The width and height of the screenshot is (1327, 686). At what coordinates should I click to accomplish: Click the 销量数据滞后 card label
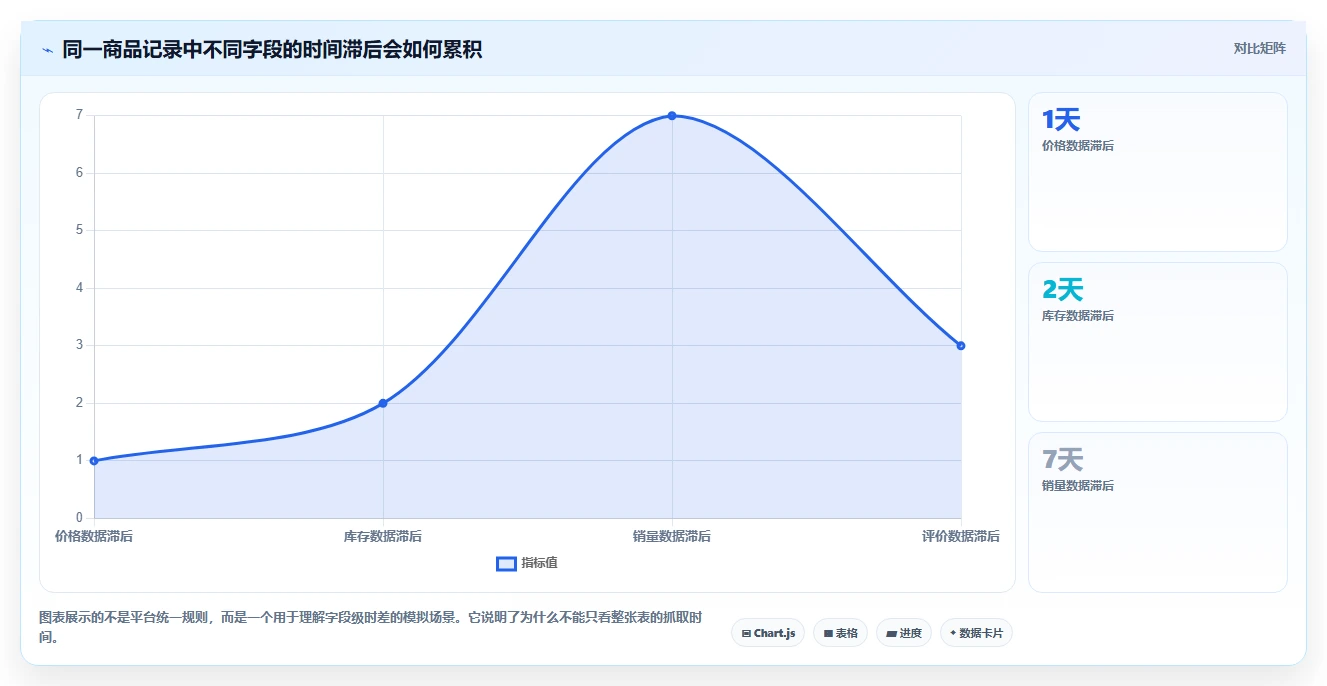[x=1078, y=486]
